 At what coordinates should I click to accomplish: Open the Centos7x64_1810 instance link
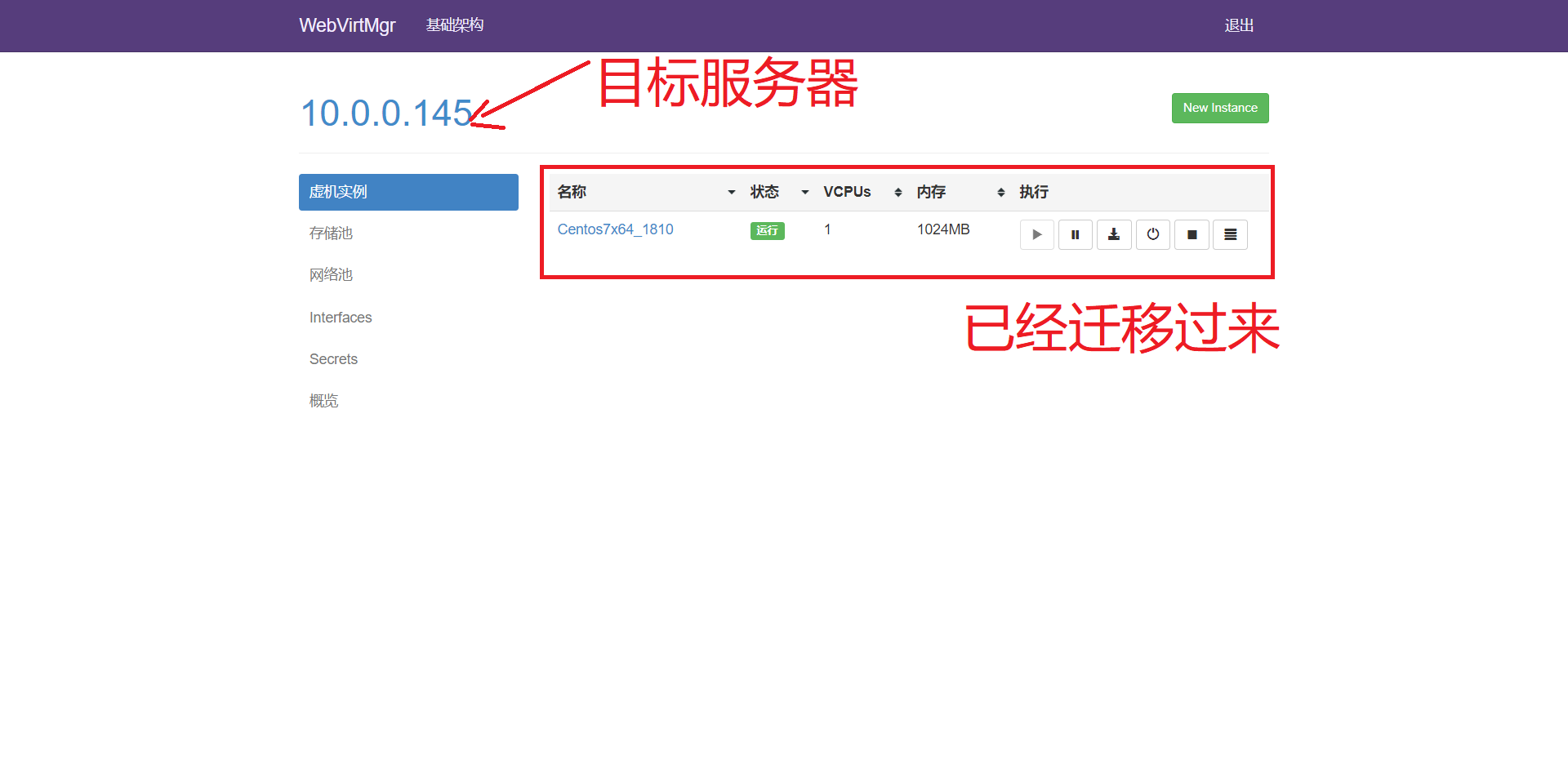615,229
